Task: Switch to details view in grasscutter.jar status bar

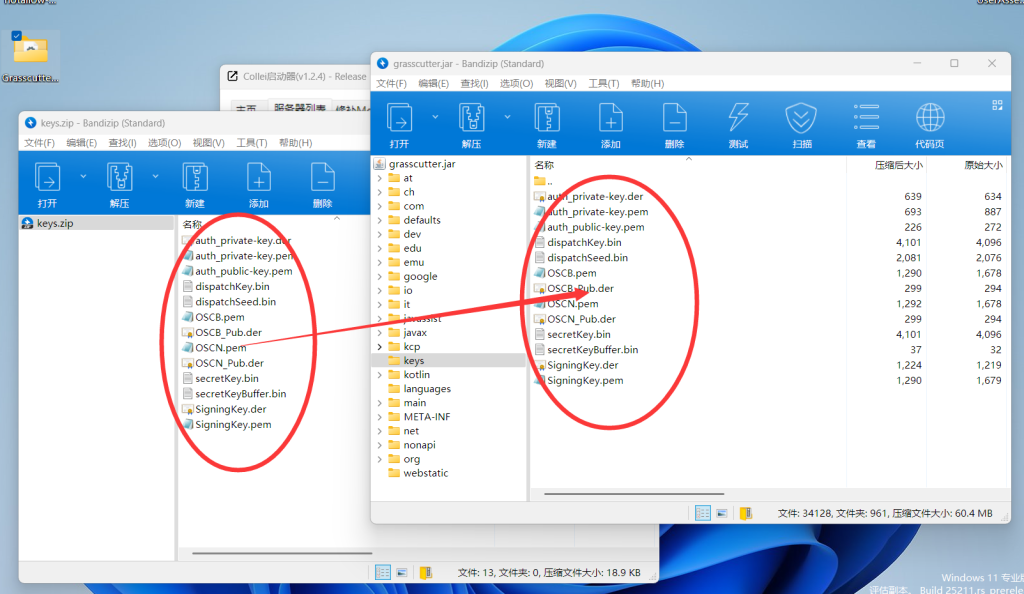Action: tap(703, 513)
